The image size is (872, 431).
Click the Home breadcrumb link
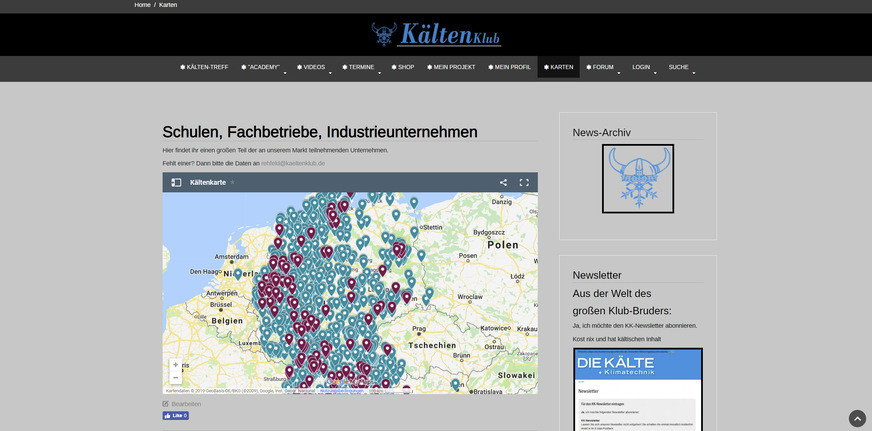[142, 5]
